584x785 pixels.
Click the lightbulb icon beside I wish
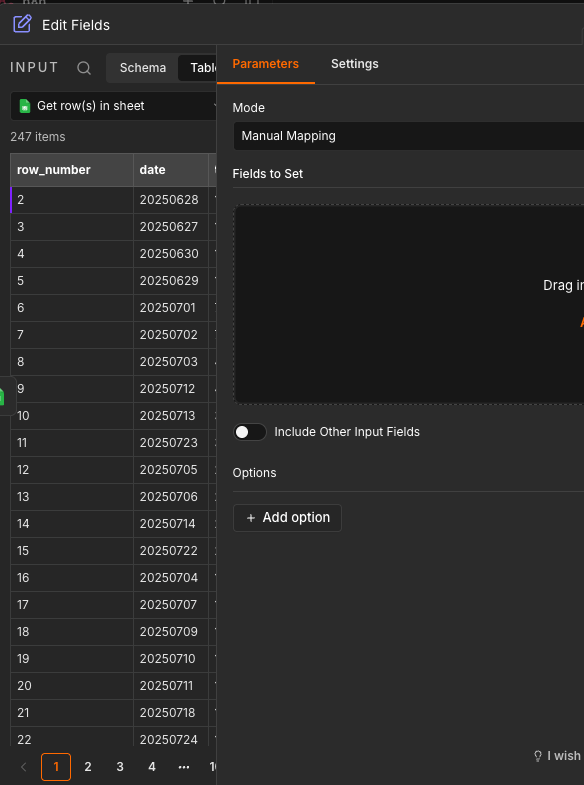[538, 756]
